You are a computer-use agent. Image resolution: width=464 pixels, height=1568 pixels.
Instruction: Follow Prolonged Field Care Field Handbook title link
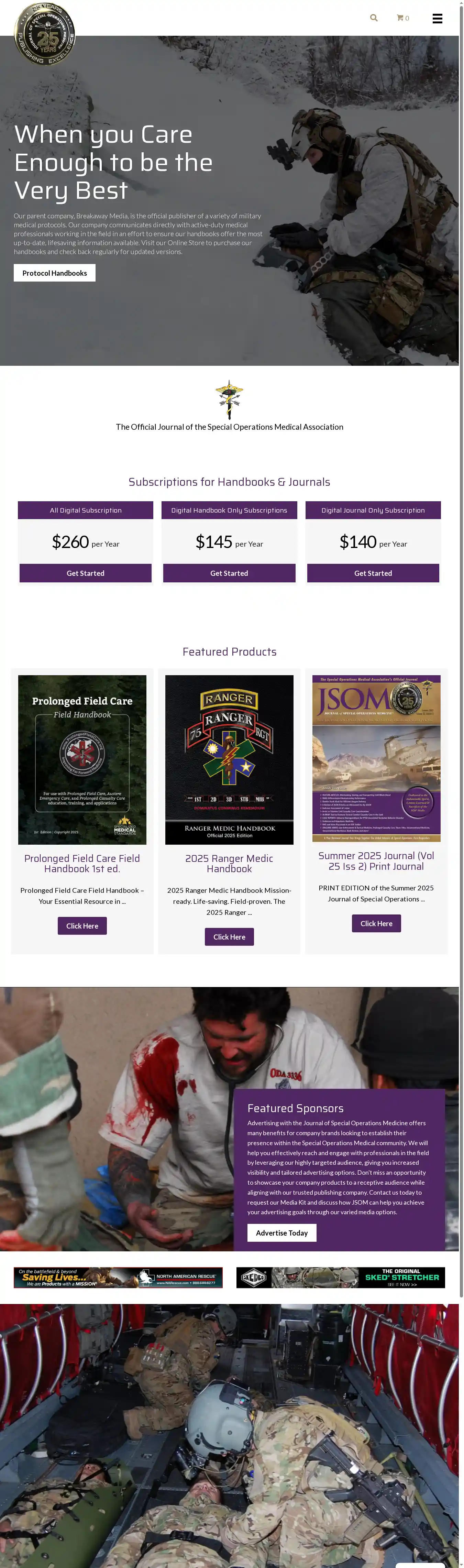[82, 863]
